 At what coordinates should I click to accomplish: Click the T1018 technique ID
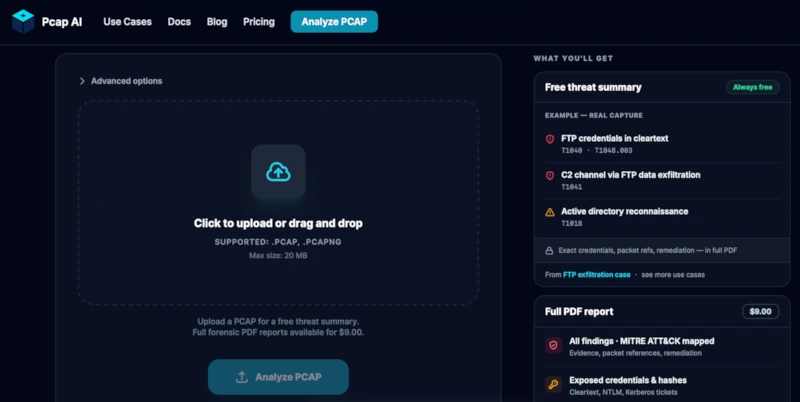point(571,223)
